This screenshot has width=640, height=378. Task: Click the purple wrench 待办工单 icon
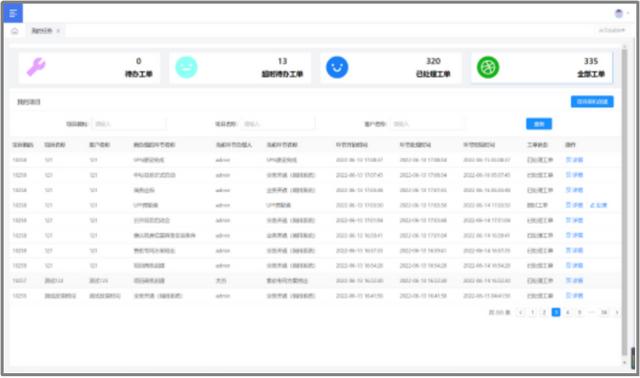tap(36, 67)
